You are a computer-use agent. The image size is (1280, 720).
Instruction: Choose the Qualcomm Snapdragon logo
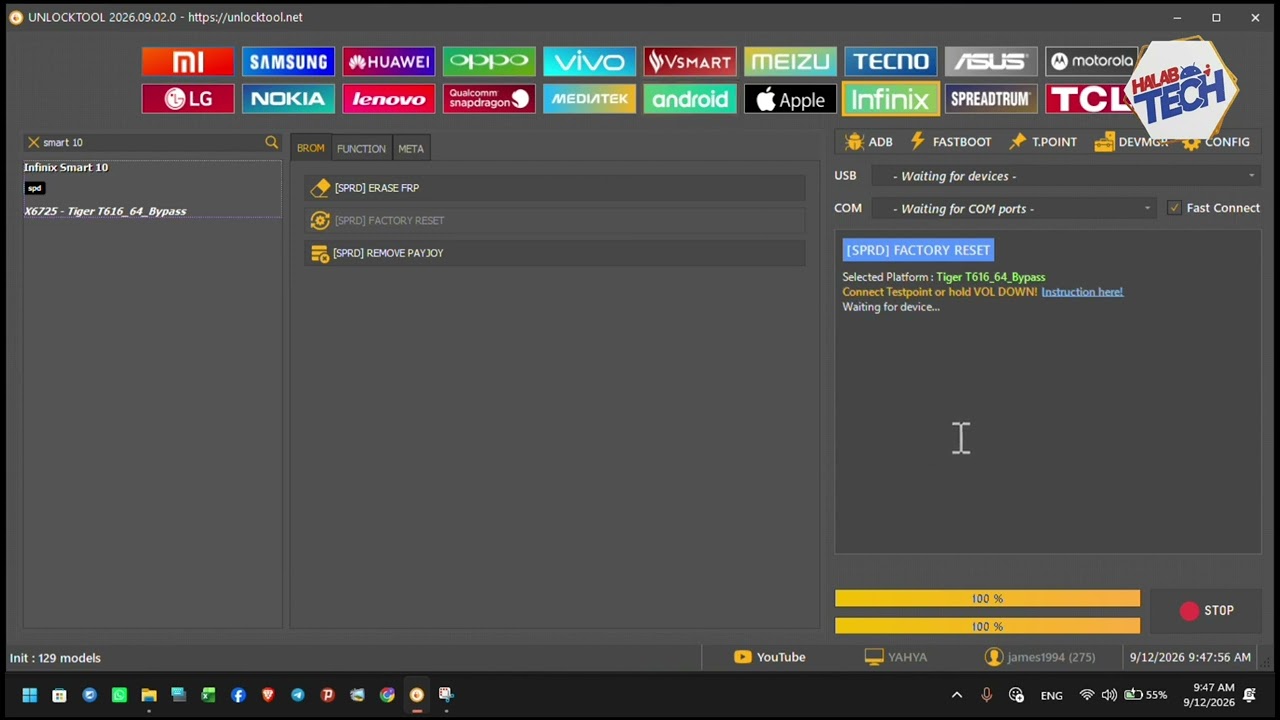click(x=489, y=99)
